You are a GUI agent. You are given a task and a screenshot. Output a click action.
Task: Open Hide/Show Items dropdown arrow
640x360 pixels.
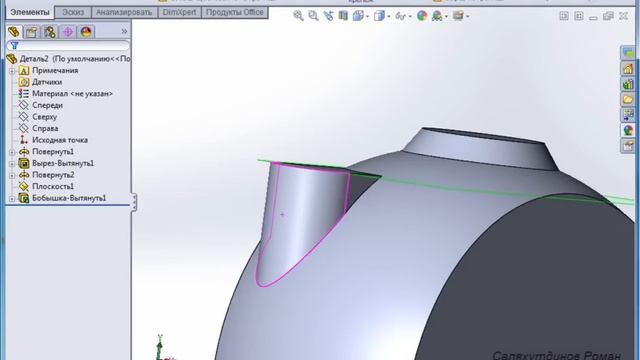410,17
